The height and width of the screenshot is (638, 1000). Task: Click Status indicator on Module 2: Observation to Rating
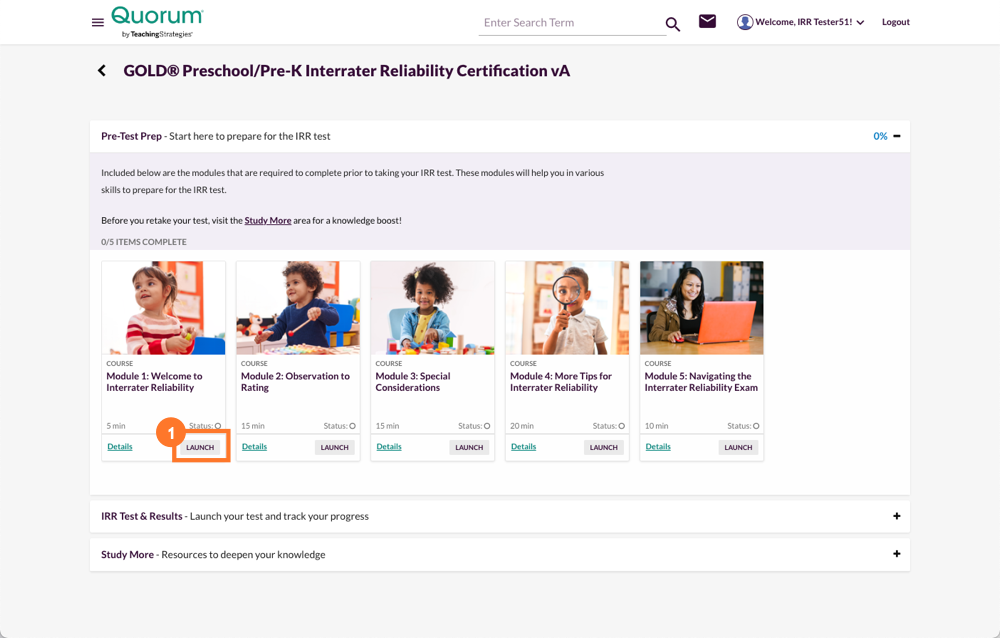[351, 425]
